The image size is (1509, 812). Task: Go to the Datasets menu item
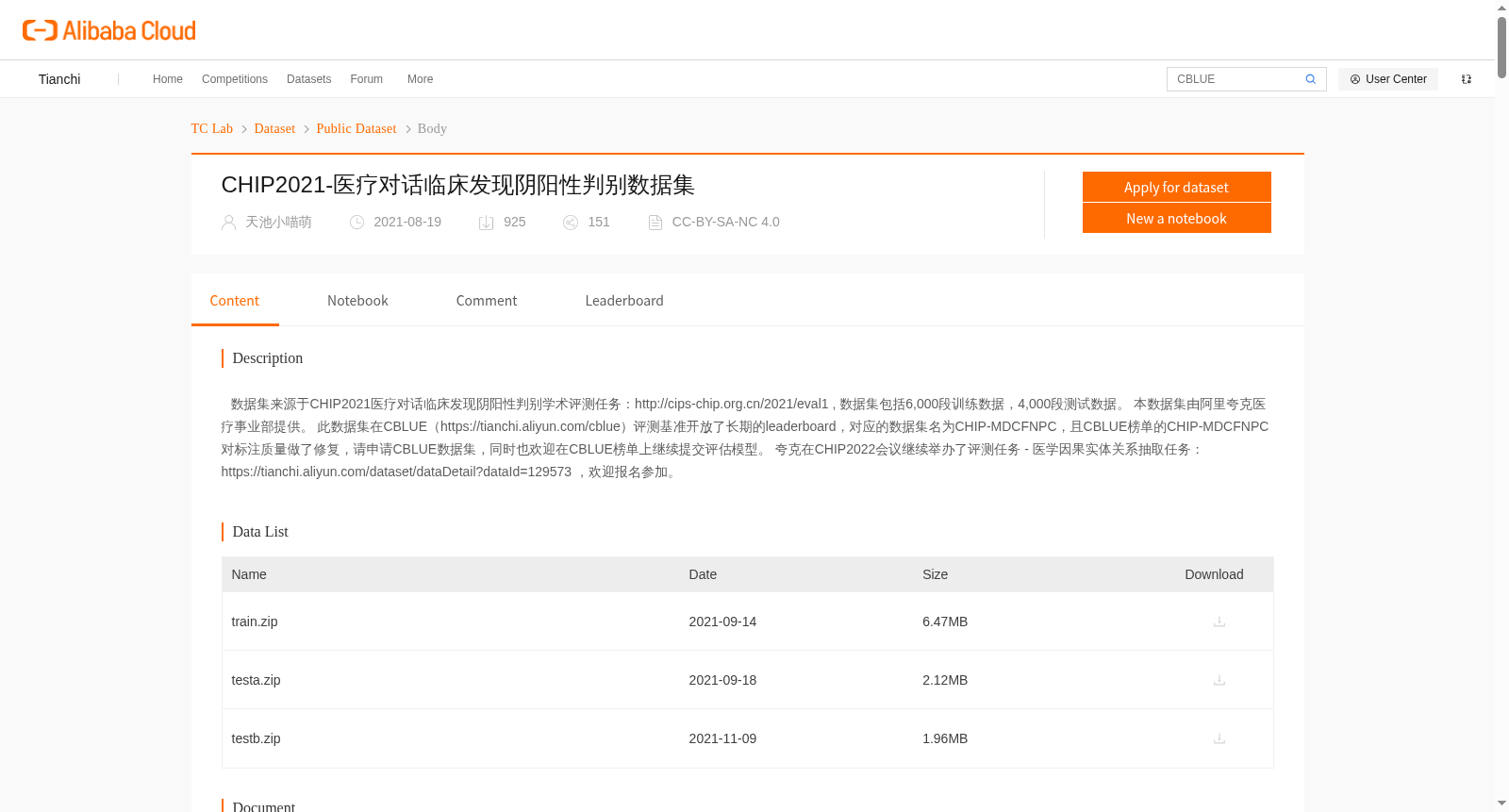[309, 79]
